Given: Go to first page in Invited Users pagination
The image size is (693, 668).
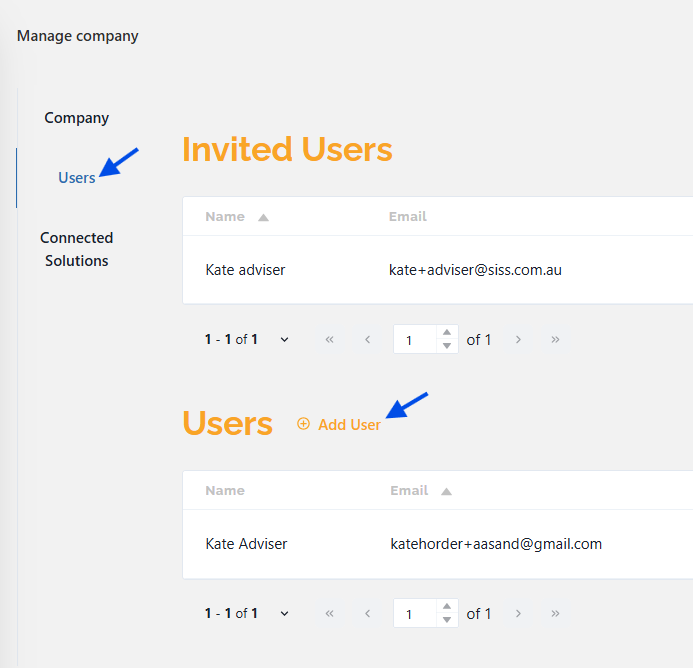Looking at the screenshot, I should [329, 339].
